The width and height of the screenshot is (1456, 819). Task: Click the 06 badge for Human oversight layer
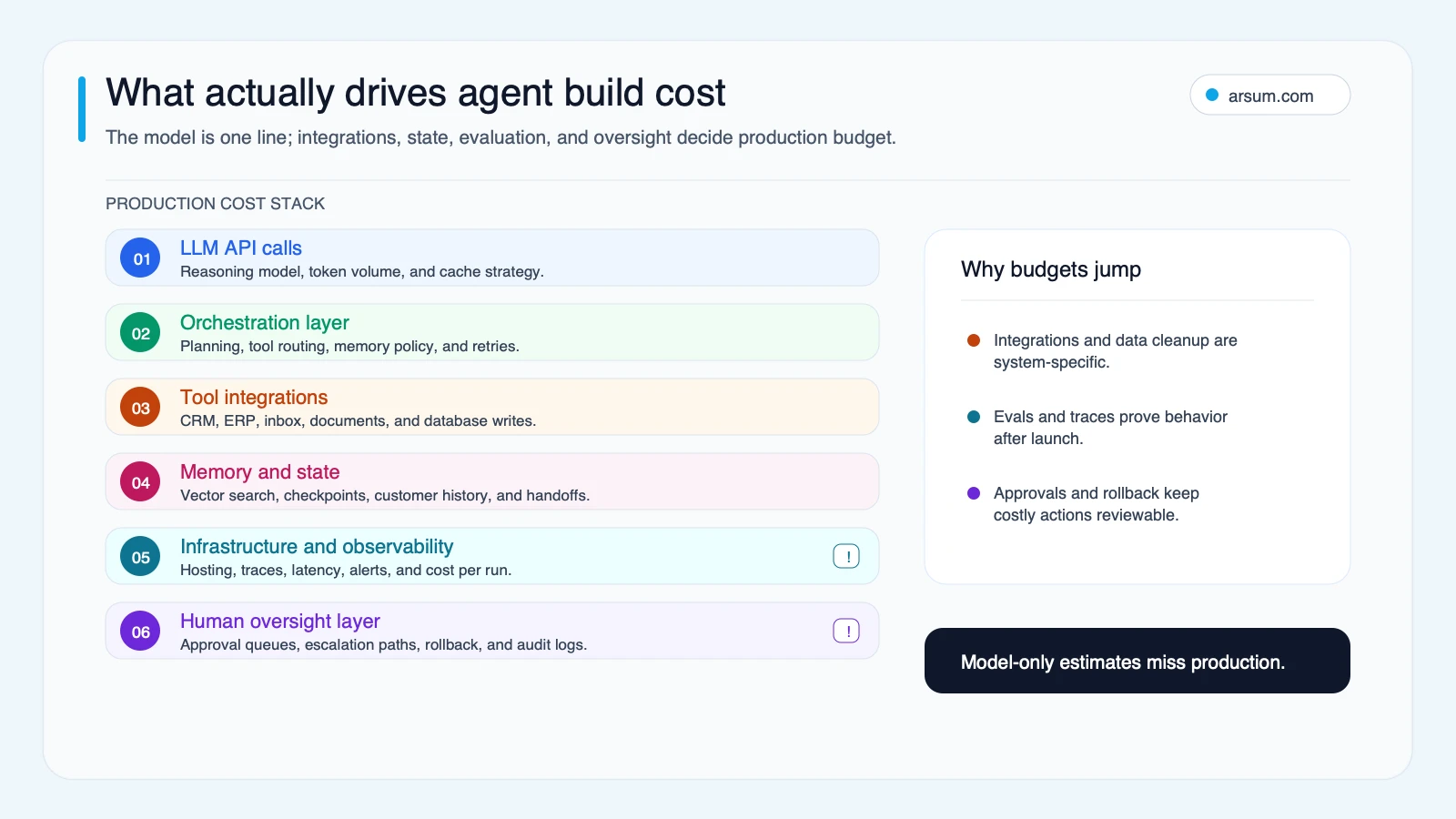(x=140, y=632)
